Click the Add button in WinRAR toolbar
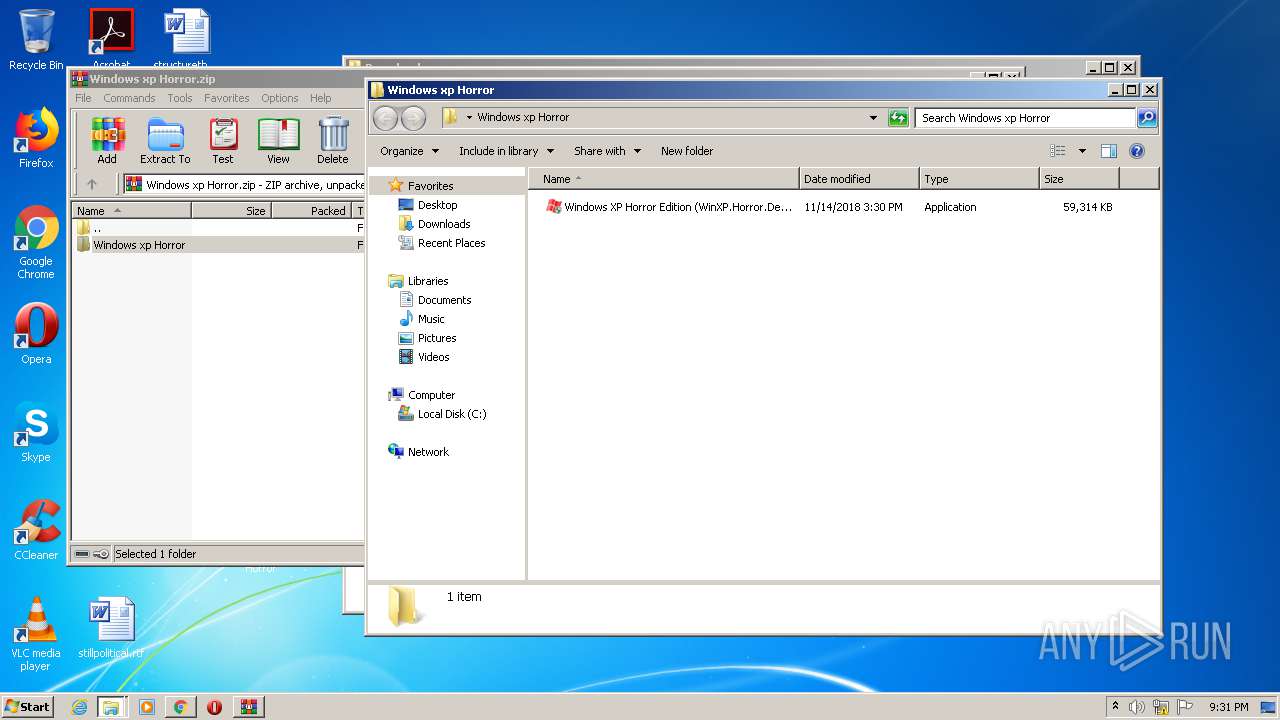Viewport: 1280px width, 720px height. coord(107,140)
